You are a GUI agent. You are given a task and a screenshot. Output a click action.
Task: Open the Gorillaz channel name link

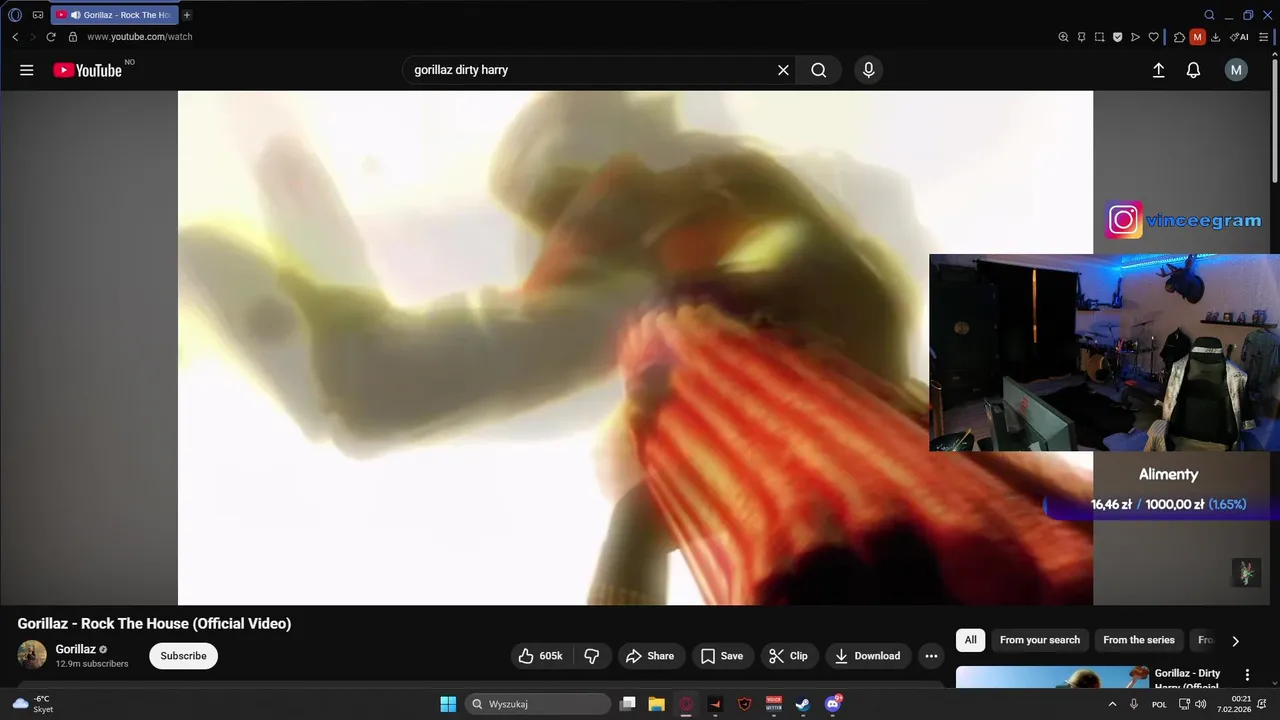coord(75,649)
